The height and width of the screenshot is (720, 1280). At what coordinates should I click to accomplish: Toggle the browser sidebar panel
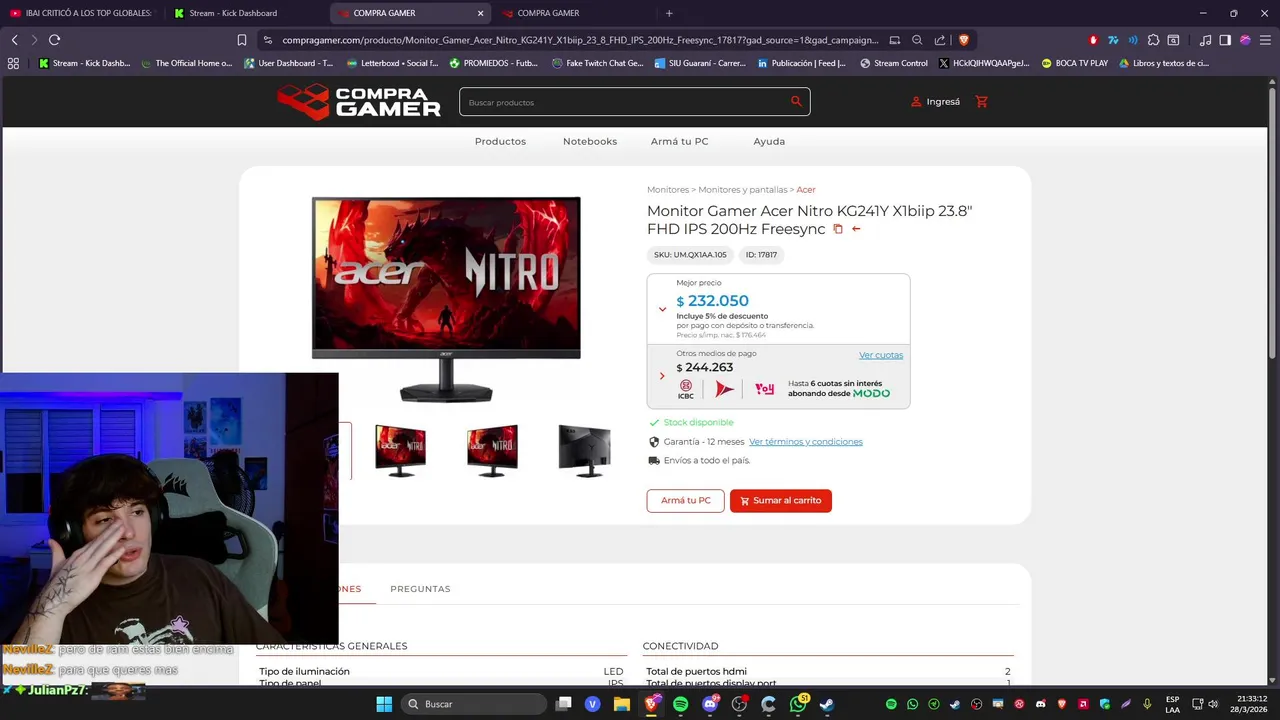(1225, 40)
